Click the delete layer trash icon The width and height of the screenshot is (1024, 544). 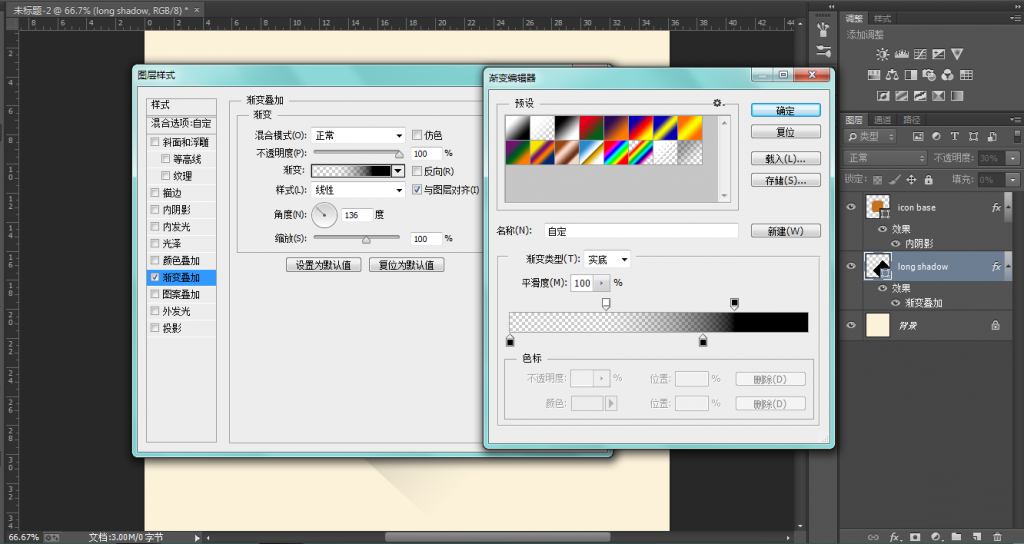coord(997,537)
